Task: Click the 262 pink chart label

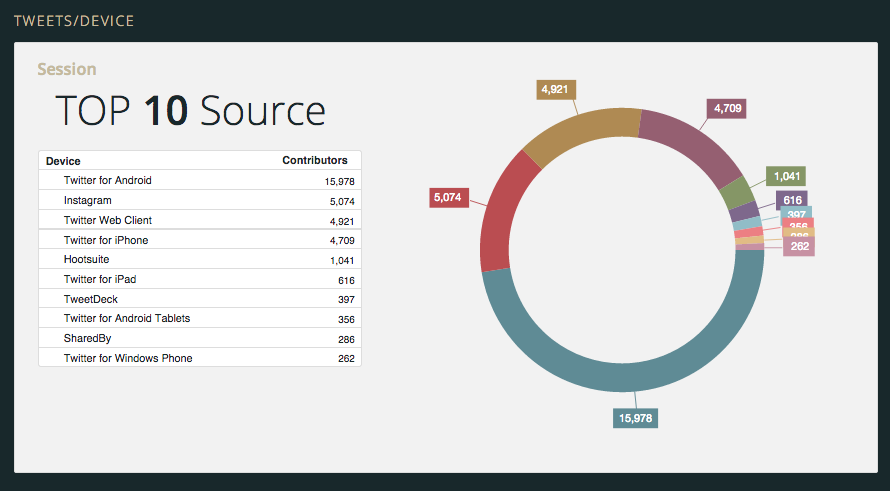Action: pyautogui.click(x=799, y=246)
